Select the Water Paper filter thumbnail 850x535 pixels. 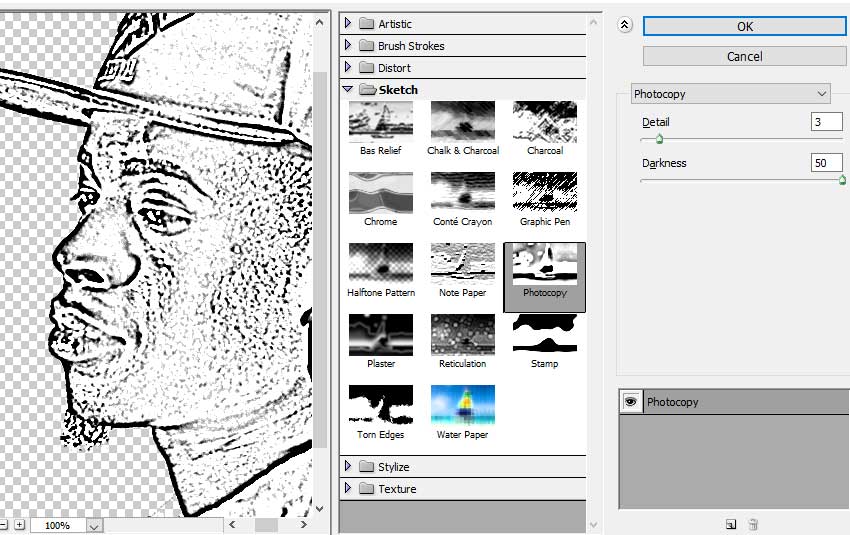tap(462, 405)
